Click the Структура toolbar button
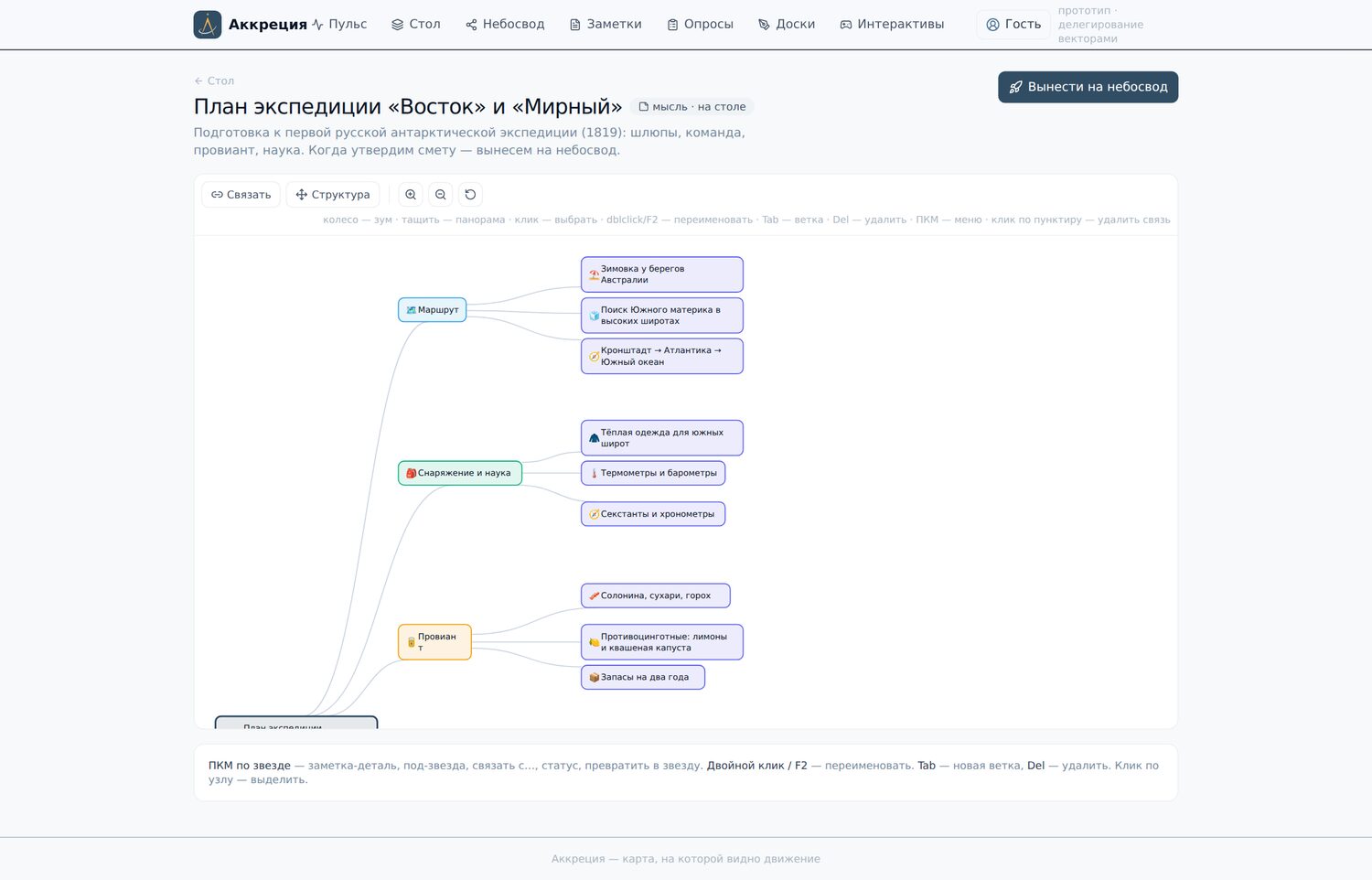 tap(333, 195)
